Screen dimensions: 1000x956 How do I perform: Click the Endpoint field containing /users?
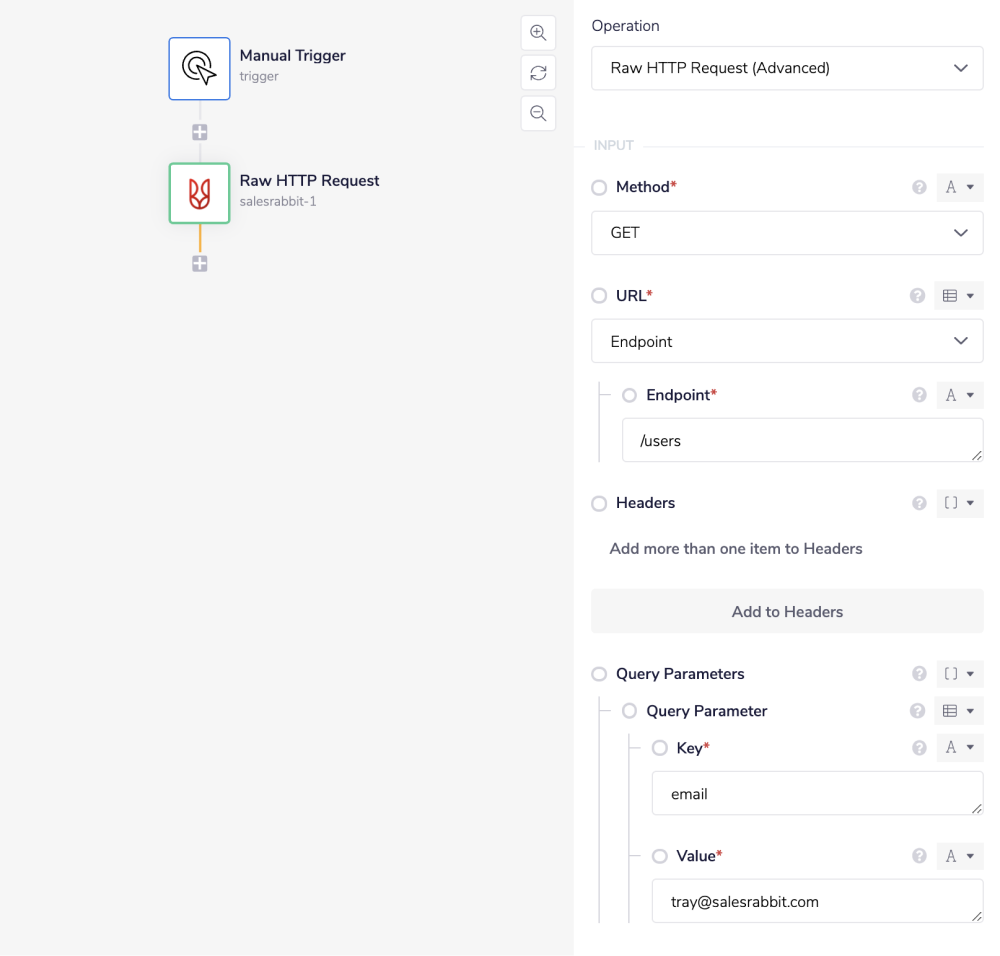[802, 440]
